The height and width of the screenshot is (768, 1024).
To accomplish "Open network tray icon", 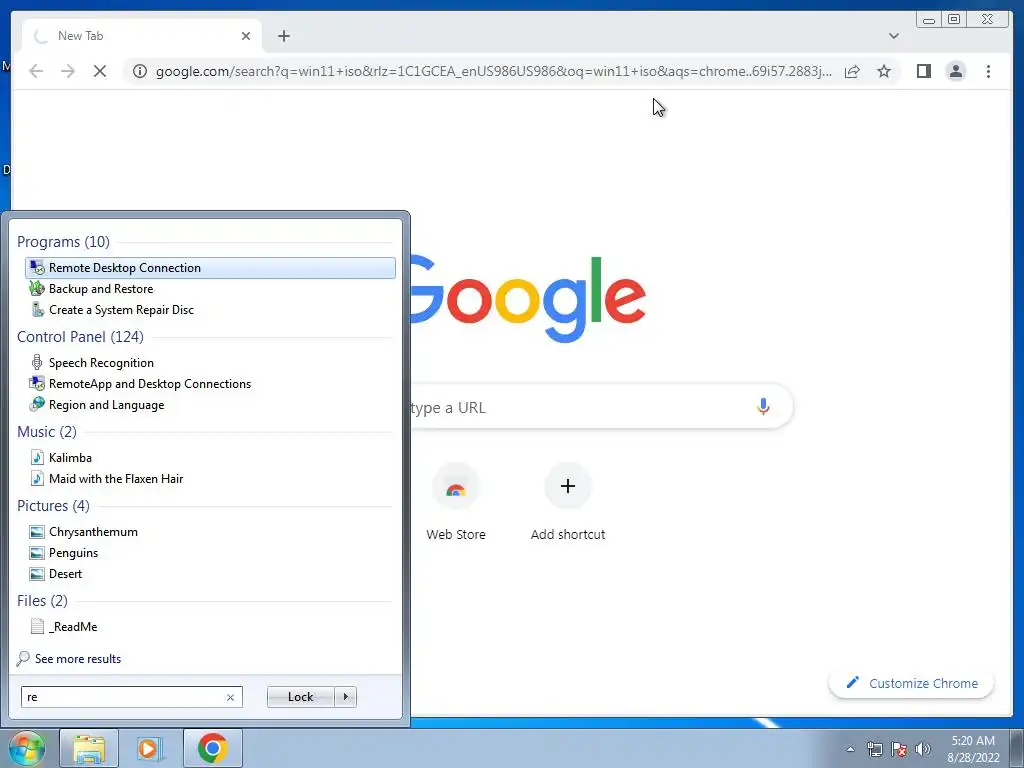I will (x=874, y=749).
